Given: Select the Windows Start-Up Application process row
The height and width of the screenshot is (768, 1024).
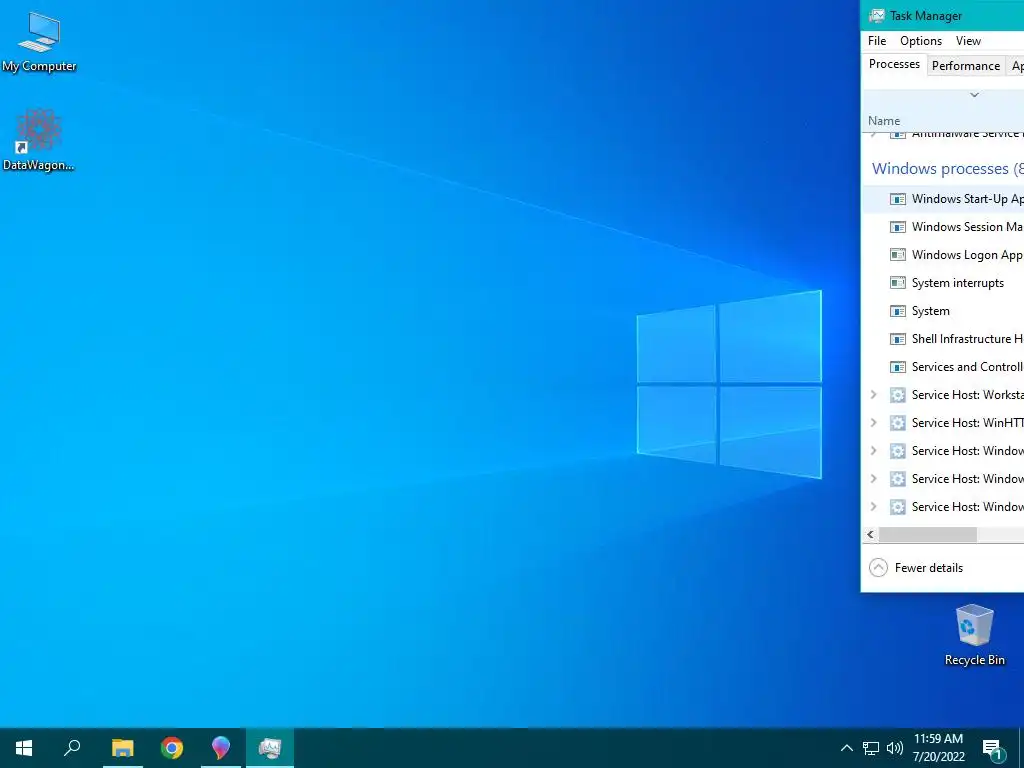Looking at the screenshot, I should [x=943, y=199].
